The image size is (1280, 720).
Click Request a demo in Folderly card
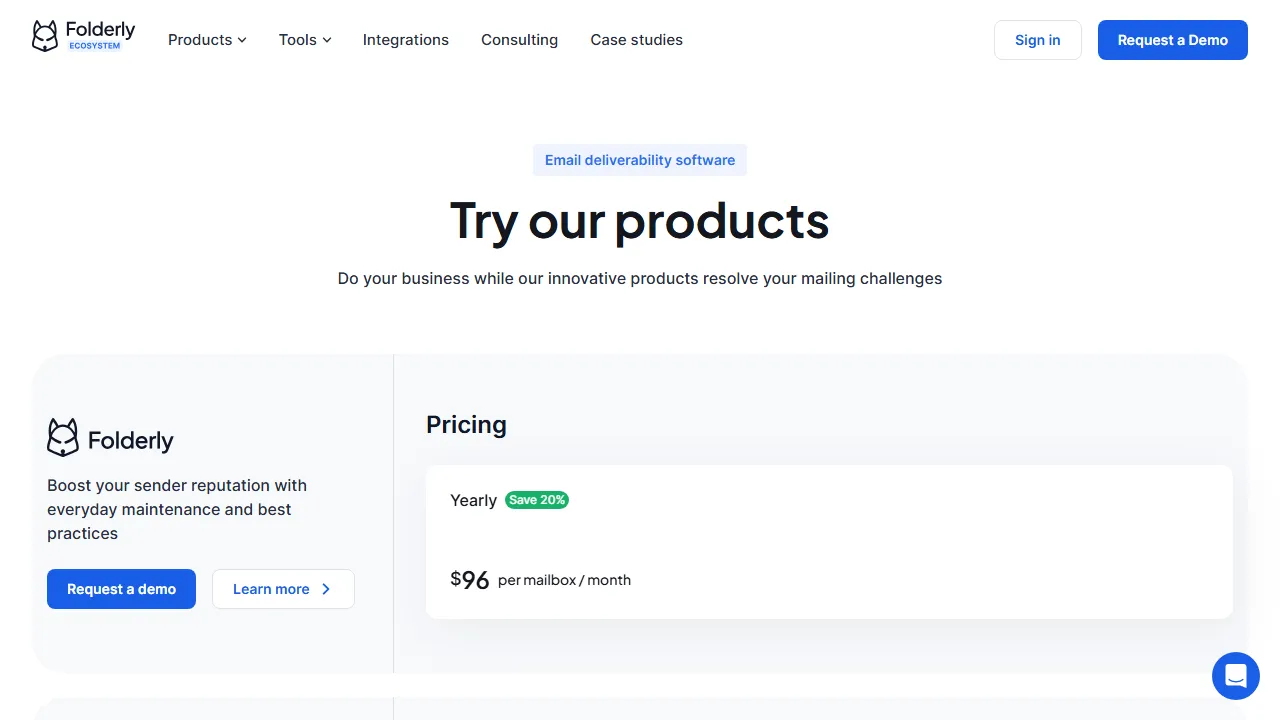click(122, 589)
